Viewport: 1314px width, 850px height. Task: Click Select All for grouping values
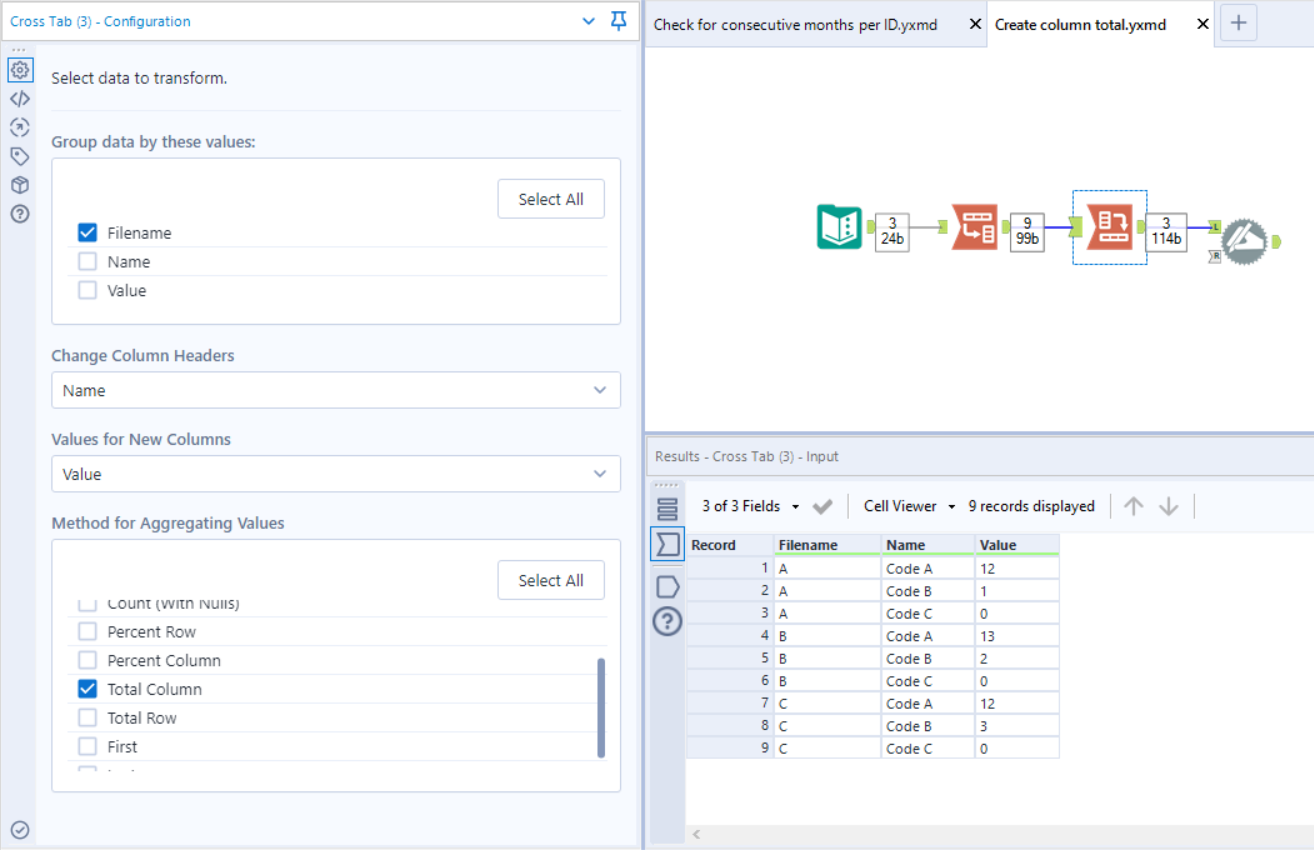551,198
